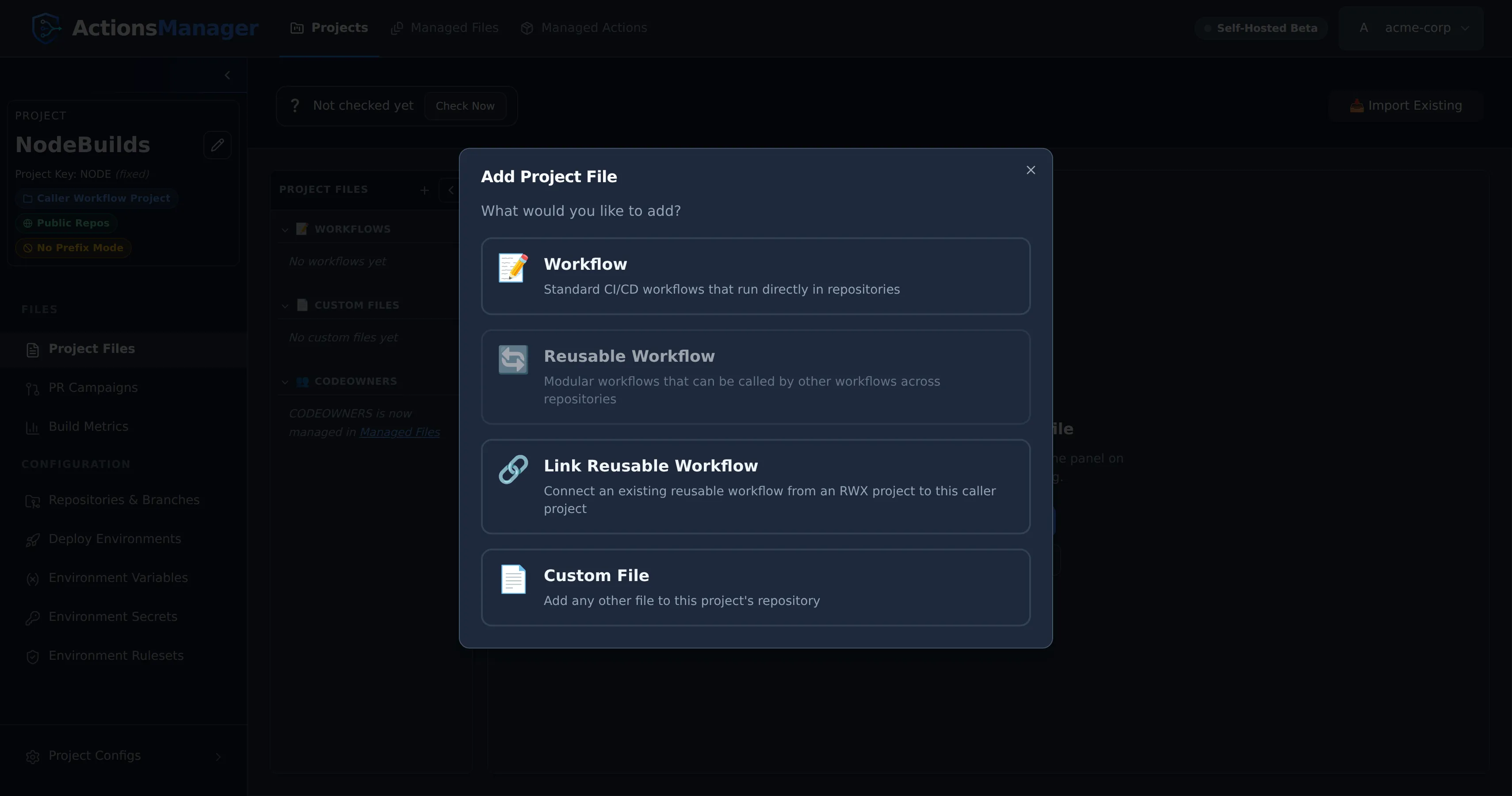Select Custom File option
1512x796 pixels.
tap(756, 587)
